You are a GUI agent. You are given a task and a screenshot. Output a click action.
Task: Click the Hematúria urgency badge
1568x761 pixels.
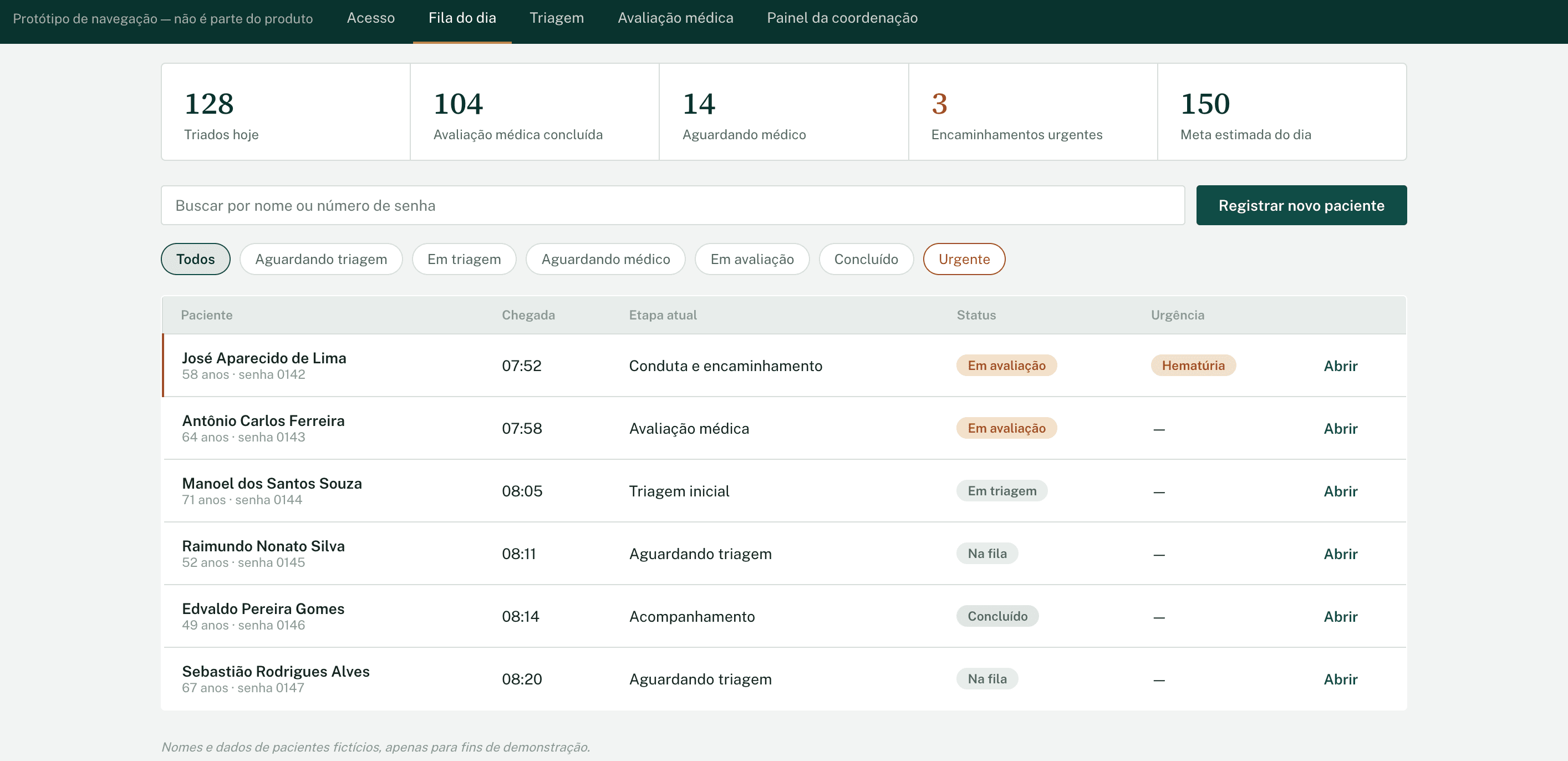1193,366
